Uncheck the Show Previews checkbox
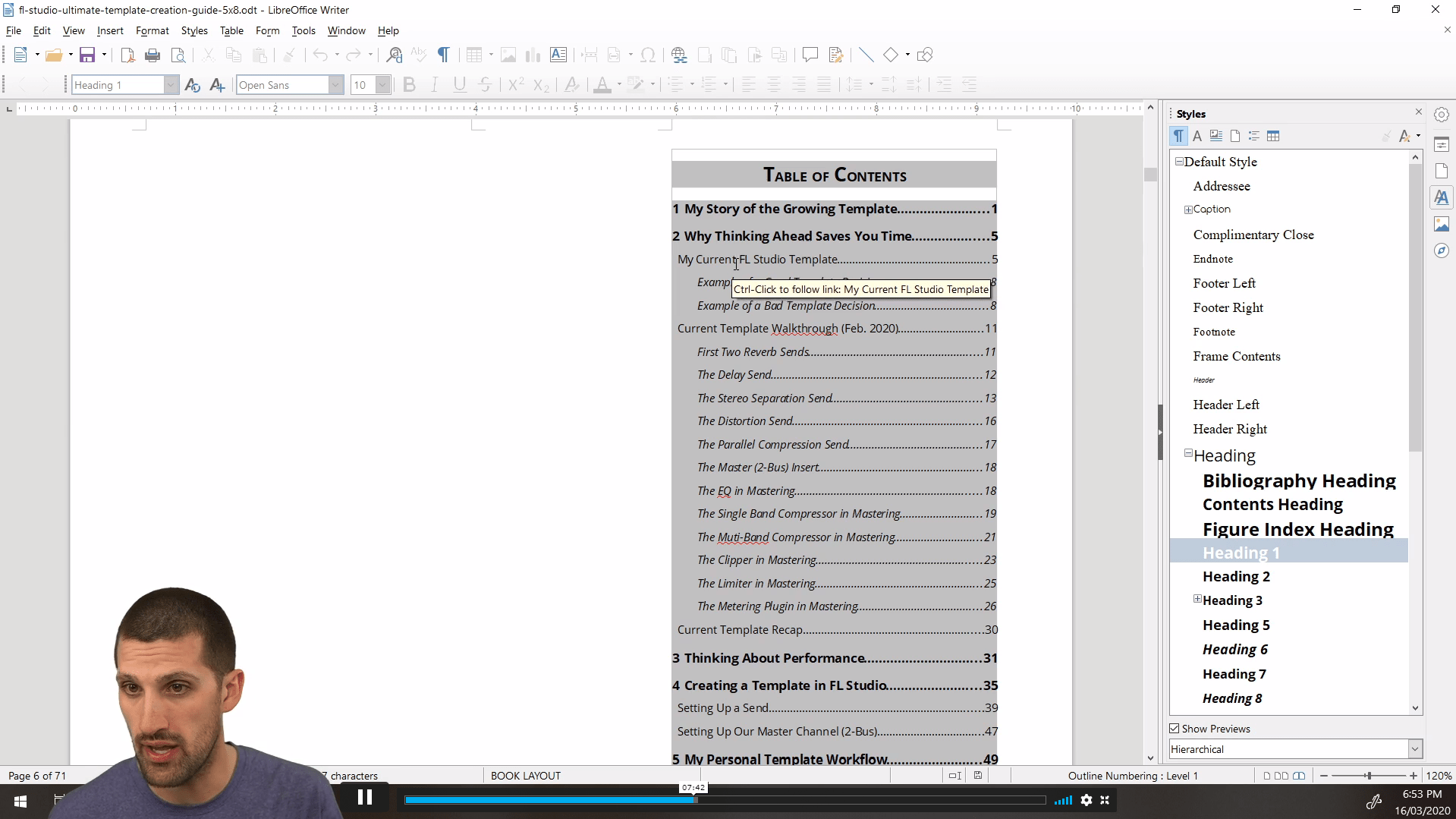 1175,728
